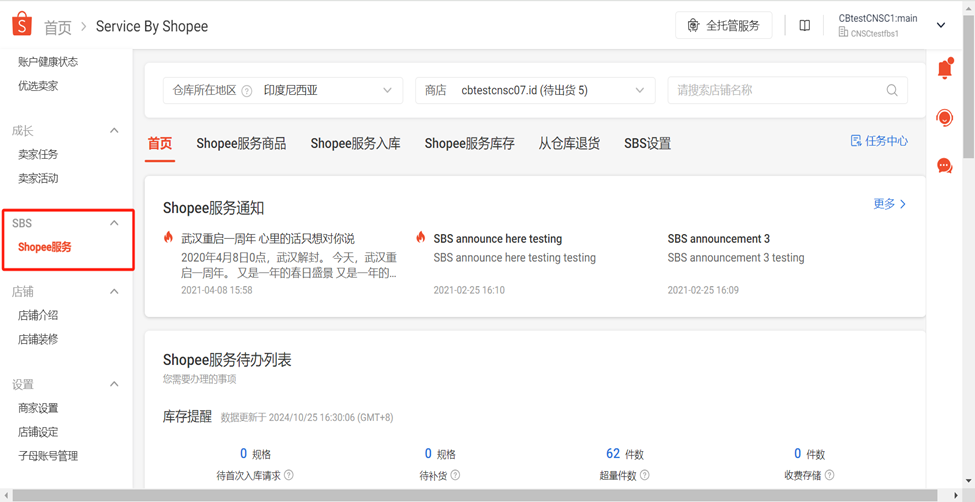Collapse the 店铺 sidebar section
Screen dimensions: 975x502
coord(114,292)
